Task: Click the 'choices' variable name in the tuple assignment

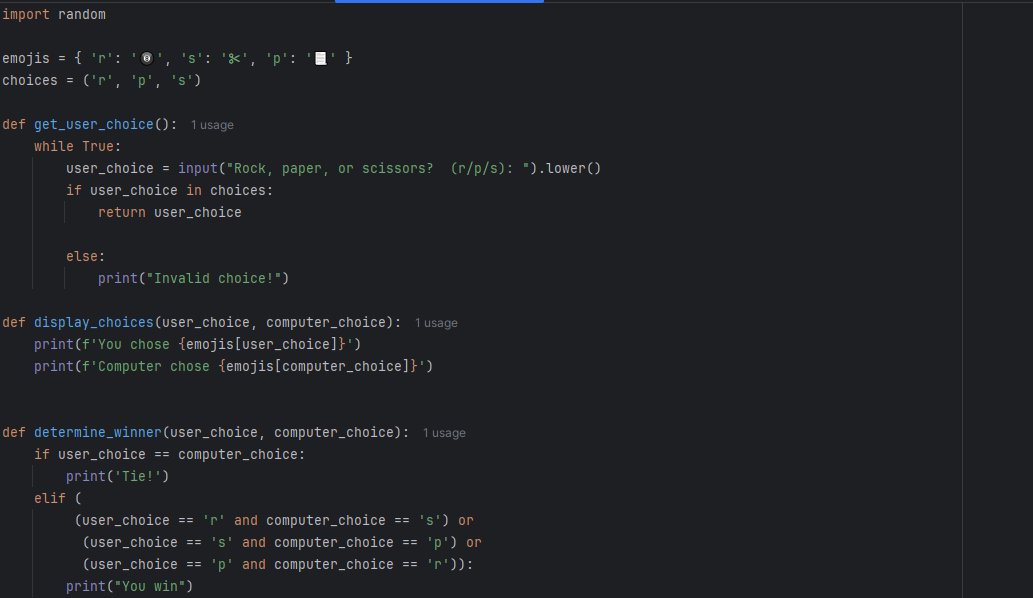Action: tap(30, 80)
